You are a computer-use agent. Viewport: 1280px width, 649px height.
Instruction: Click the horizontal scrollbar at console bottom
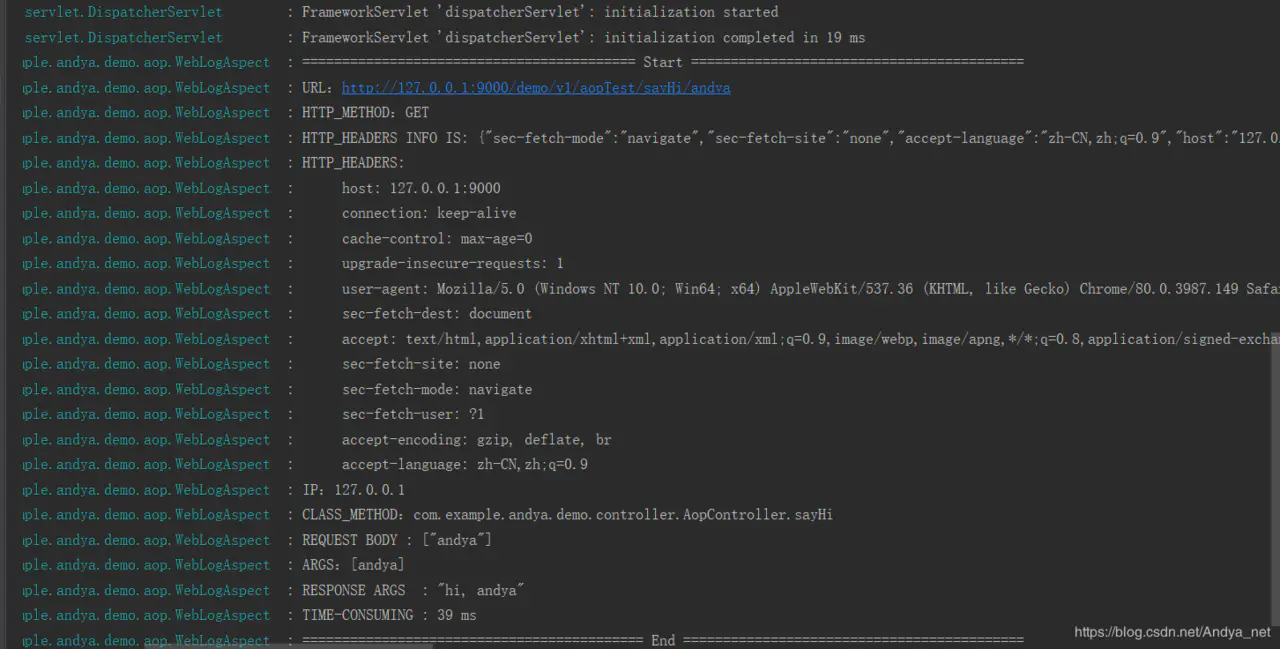(x=289, y=646)
